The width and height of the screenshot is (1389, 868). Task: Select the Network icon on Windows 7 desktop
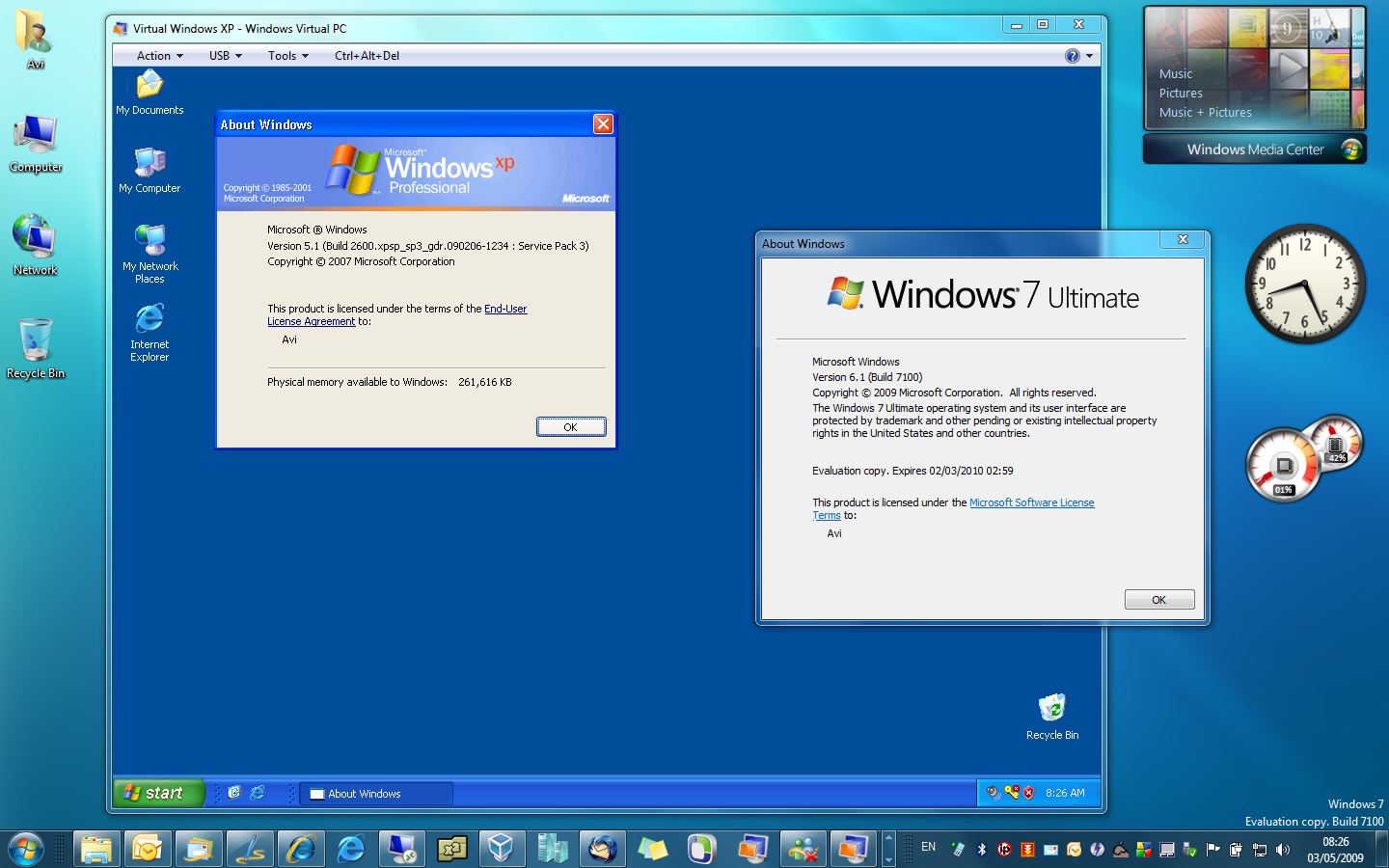point(36,245)
